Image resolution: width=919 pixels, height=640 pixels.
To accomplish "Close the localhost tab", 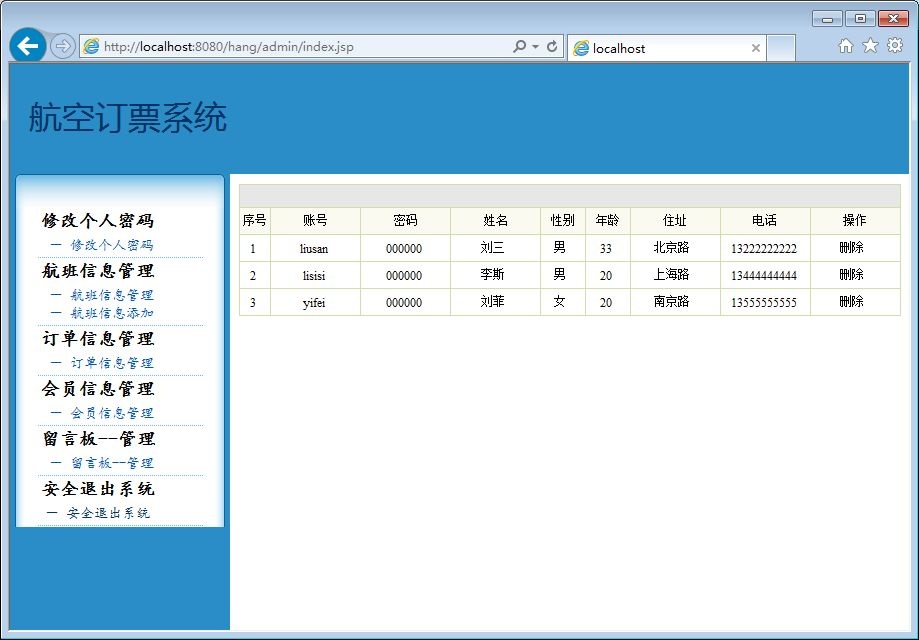I will click(756, 48).
